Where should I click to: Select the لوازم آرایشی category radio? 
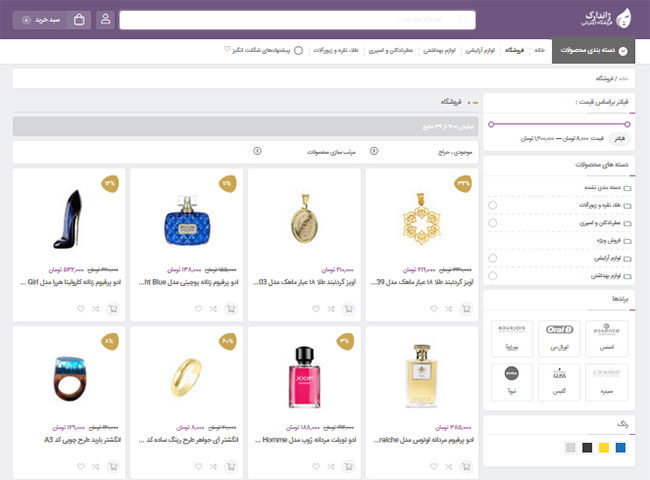493,258
